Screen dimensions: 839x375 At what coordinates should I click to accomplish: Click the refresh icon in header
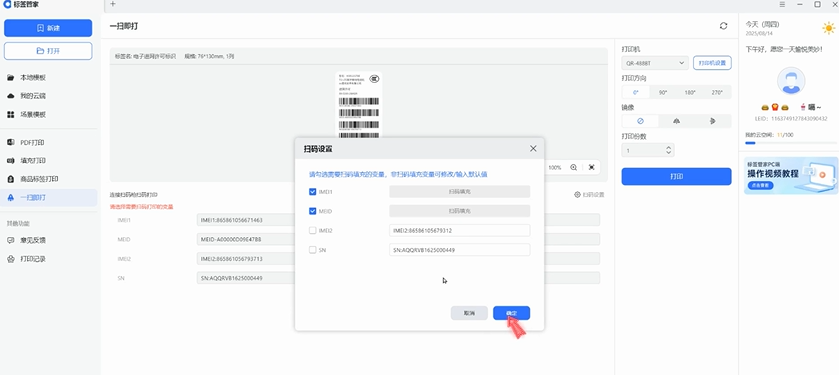tap(723, 26)
